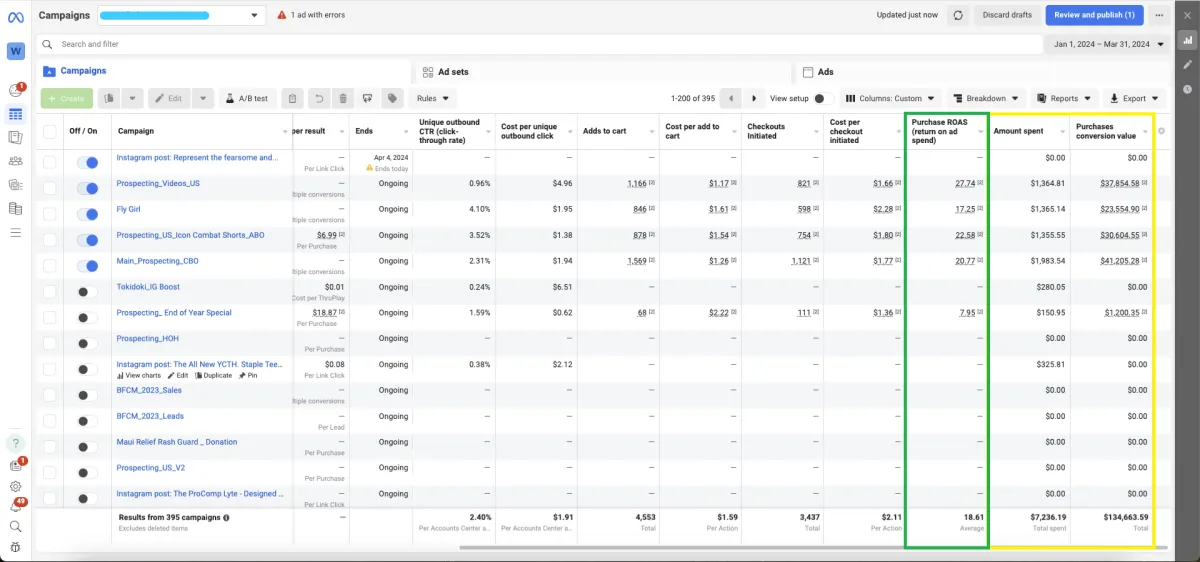Switch to the Ad sets tab
This screenshot has width=1200, height=562.
pos(453,72)
